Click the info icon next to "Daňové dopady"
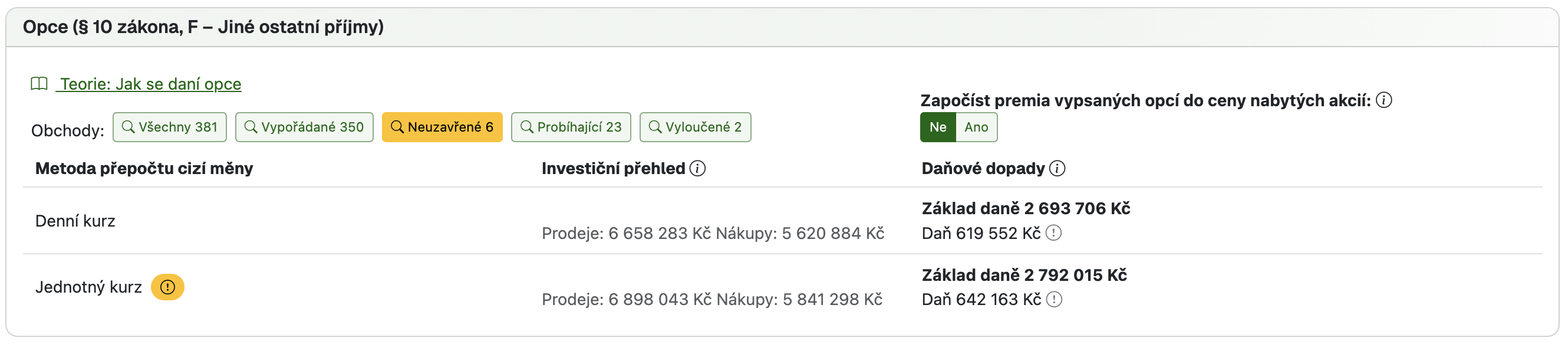This screenshot has height=344, width=1568. coord(1058,169)
